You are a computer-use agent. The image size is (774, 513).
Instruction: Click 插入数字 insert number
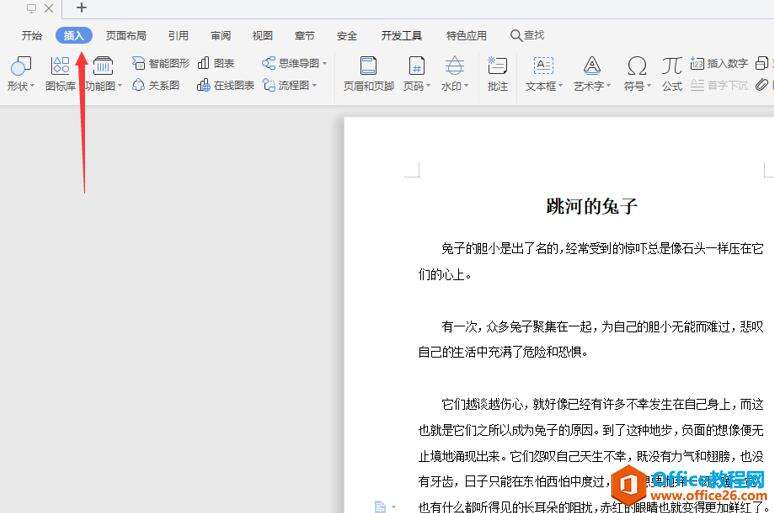tap(719, 63)
